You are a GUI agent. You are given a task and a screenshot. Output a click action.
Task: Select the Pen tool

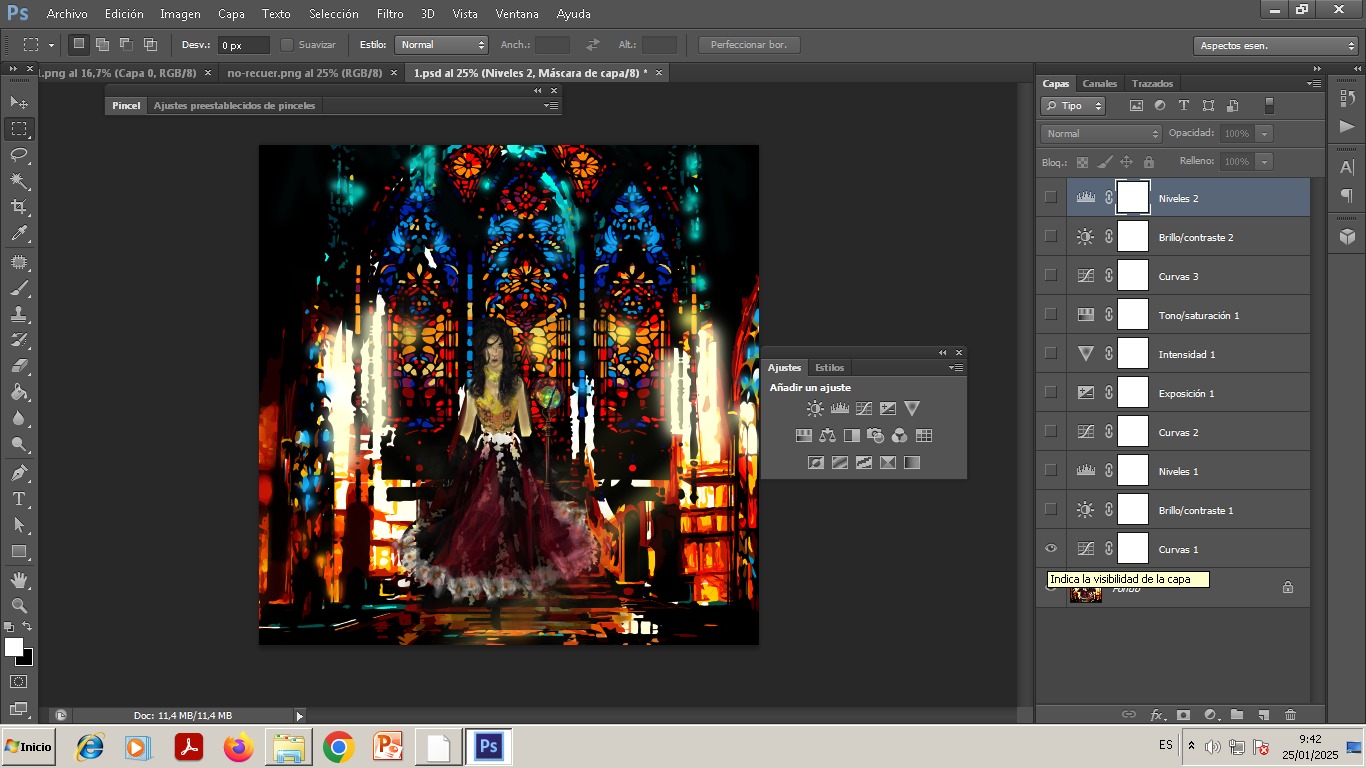click(19, 473)
